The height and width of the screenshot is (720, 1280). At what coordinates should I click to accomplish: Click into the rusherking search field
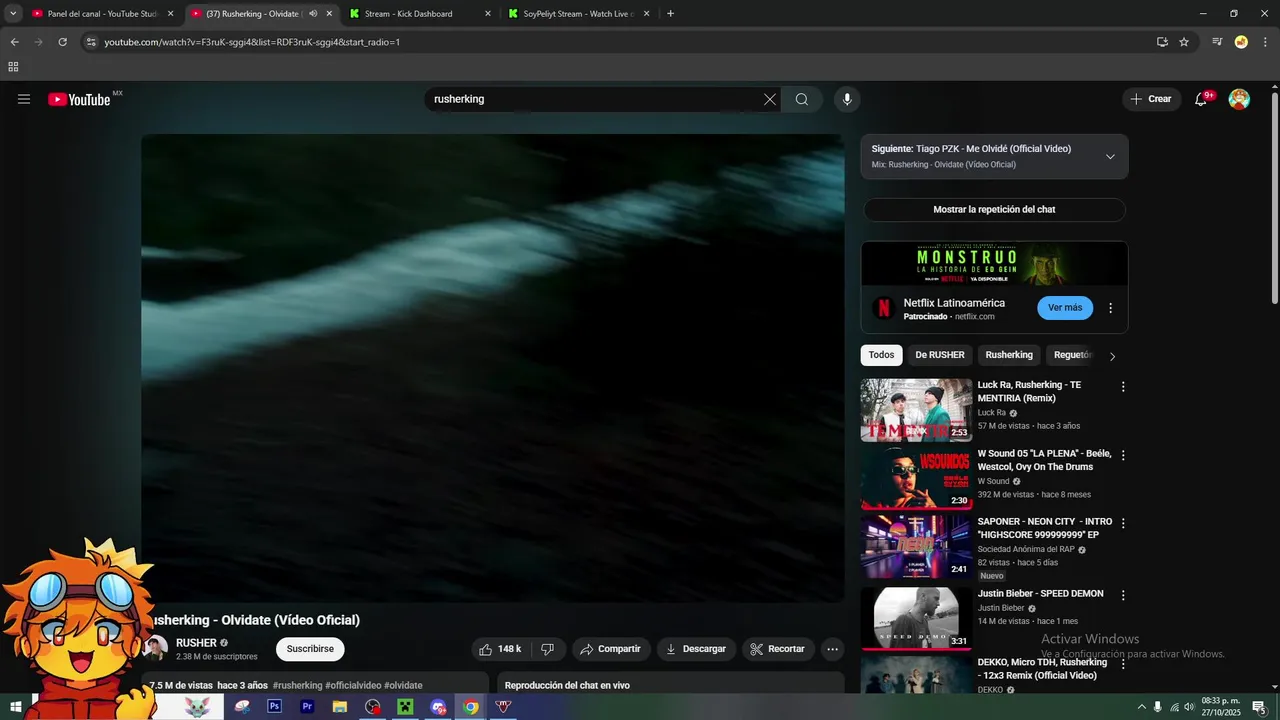click(595, 99)
